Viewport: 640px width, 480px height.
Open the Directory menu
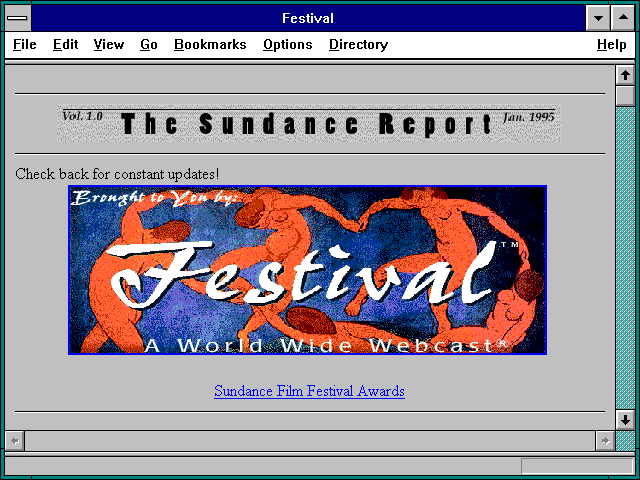[x=358, y=44]
